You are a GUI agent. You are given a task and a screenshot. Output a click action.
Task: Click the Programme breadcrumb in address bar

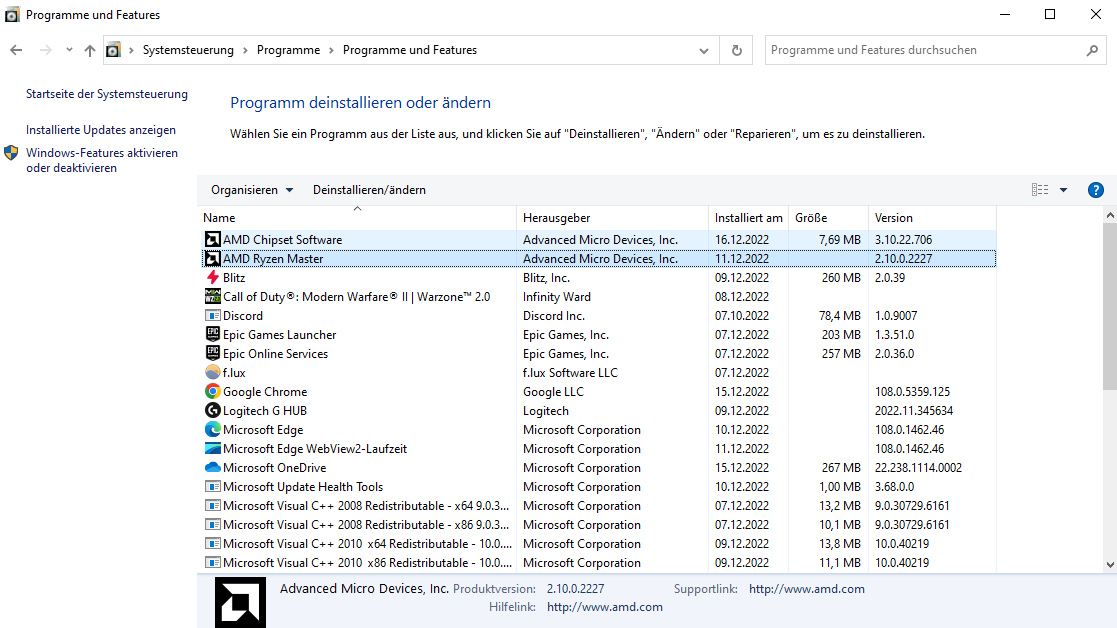coord(288,50)
